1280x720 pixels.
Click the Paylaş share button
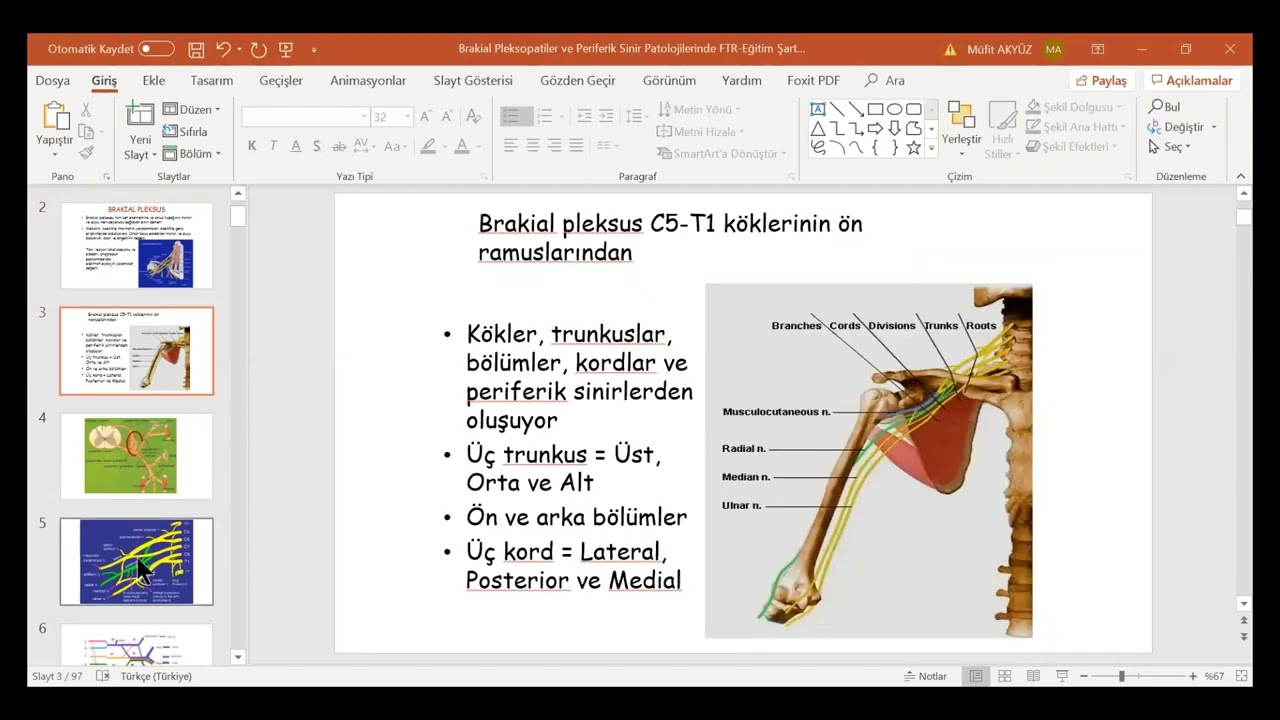pyautogui.click(x=1101, y=80)
